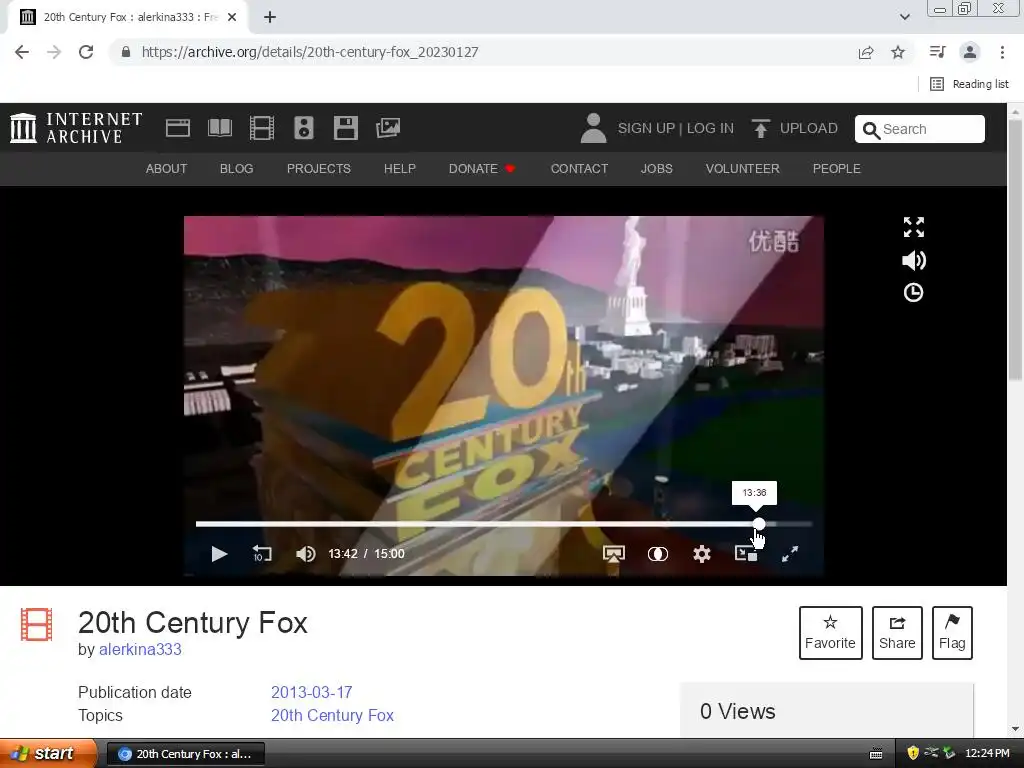Click the Favorite button
This screenshot has width=1024, height=768.
click(x=831, y=633)
